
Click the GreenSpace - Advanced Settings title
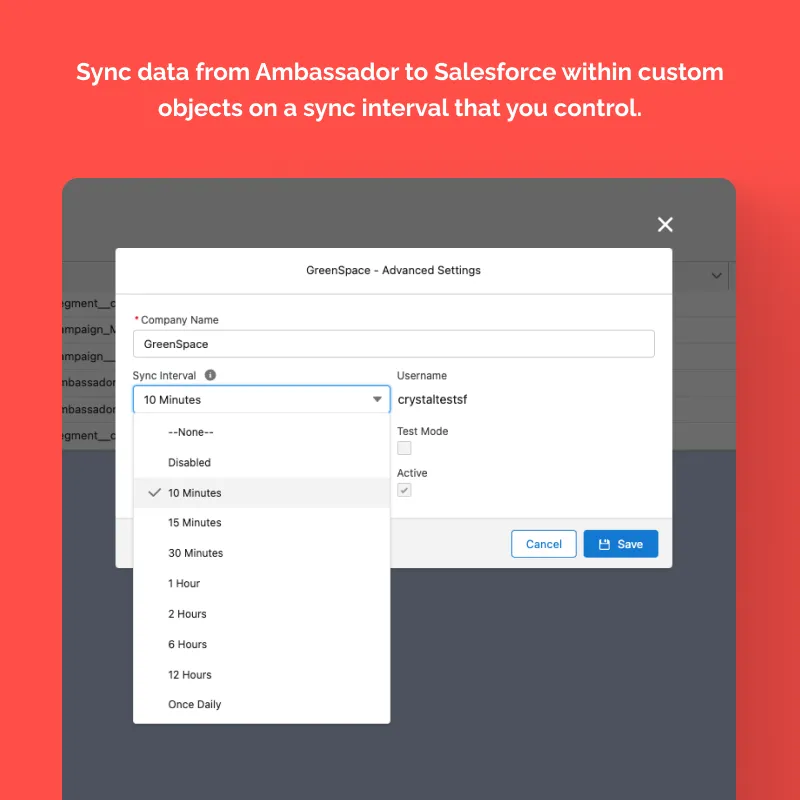[x=393, y=270]
